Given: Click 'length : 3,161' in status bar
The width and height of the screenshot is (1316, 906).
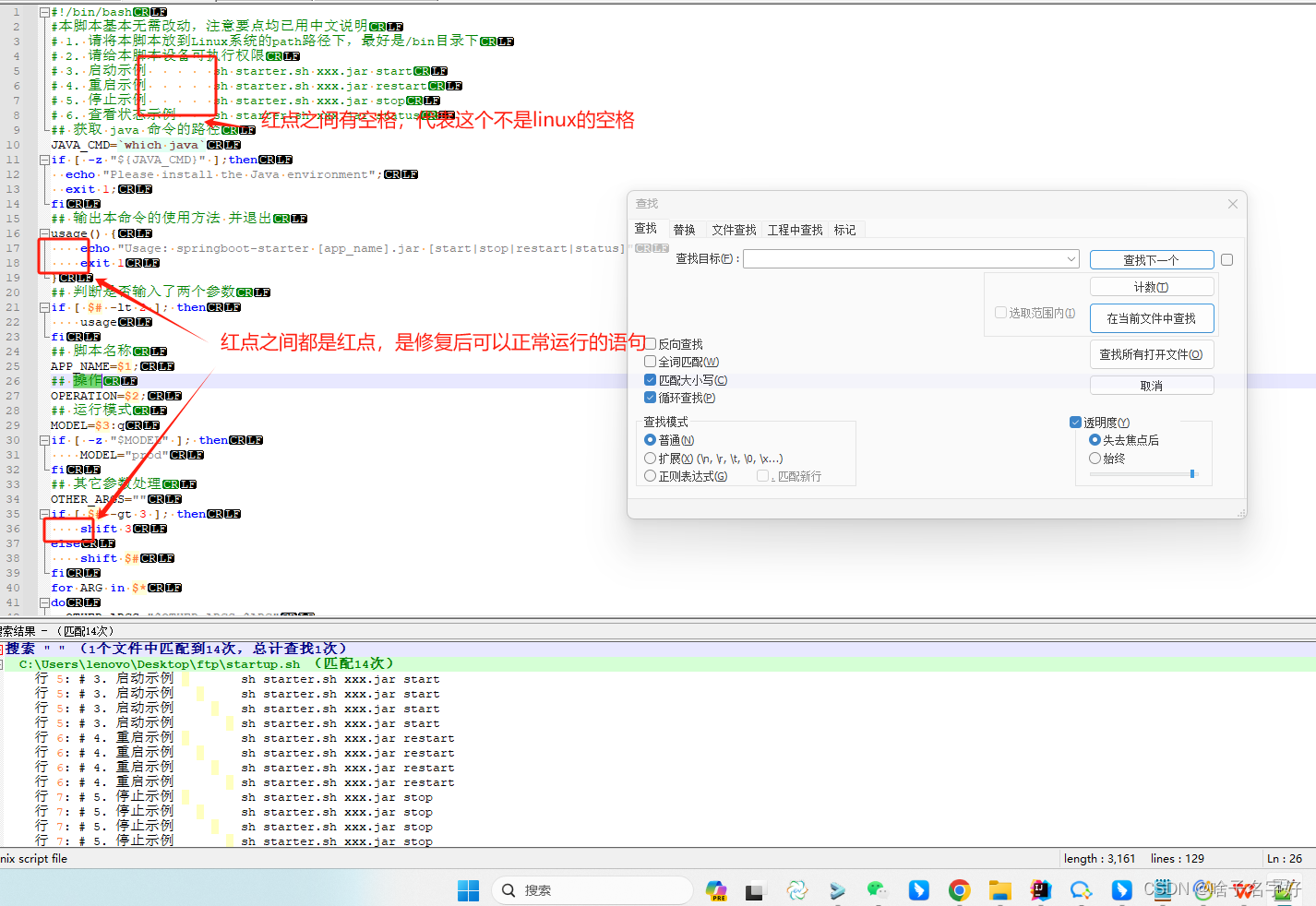Looking at the screenshot, I should coord(1099,859).
